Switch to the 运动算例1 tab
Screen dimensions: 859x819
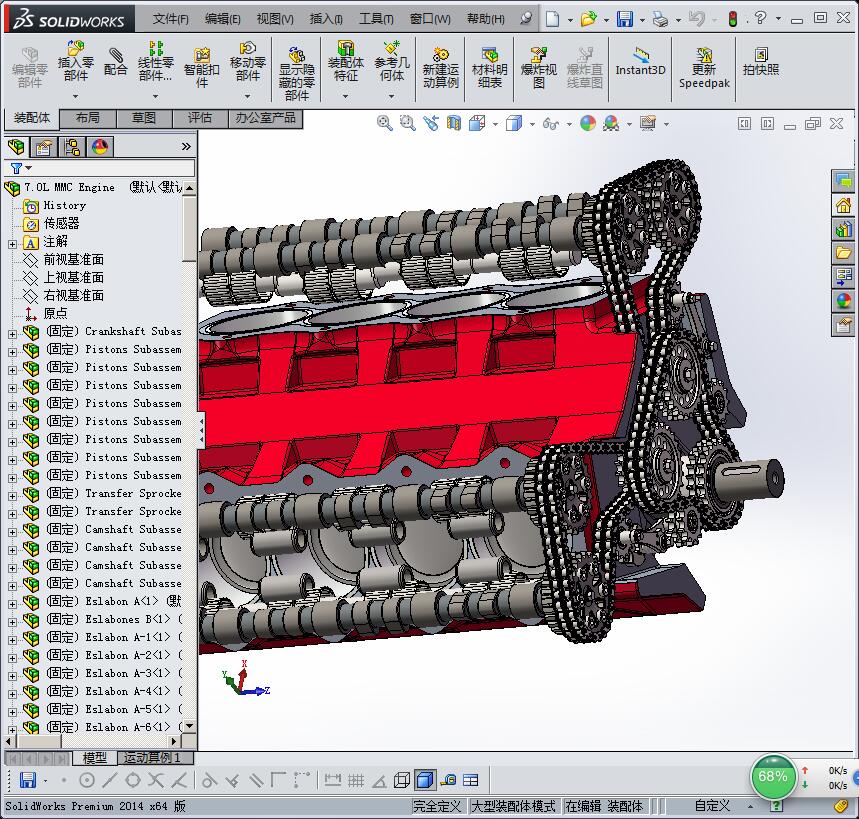[153, 758]
